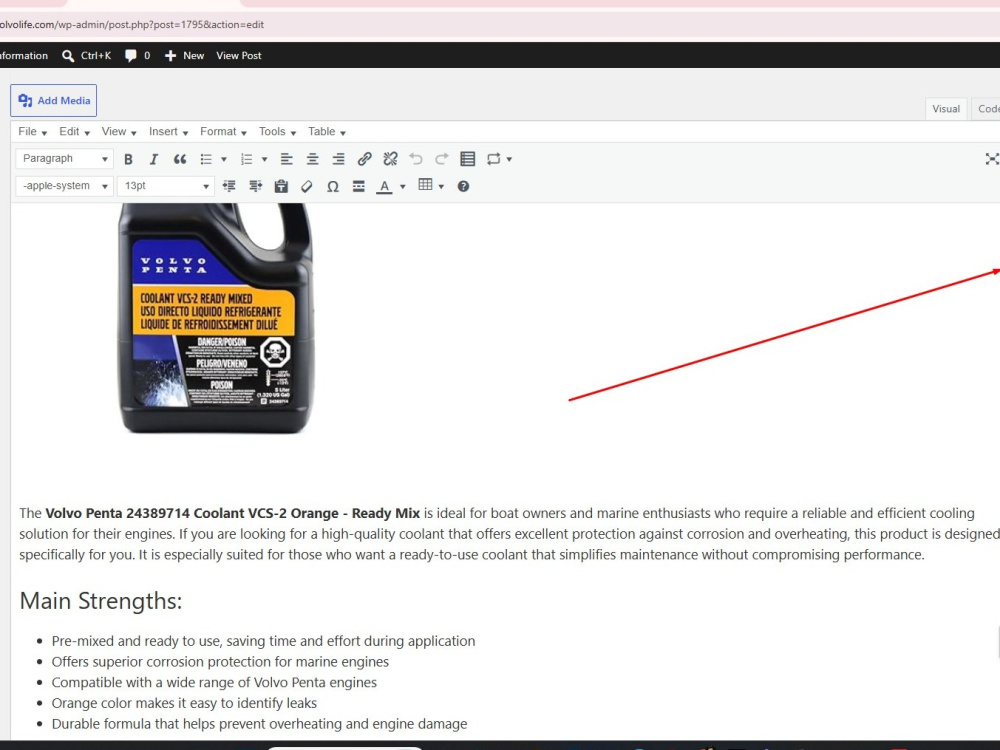Switch to the Visual editor tab
Screen dimensions: 1000x750
coord(946,109)
